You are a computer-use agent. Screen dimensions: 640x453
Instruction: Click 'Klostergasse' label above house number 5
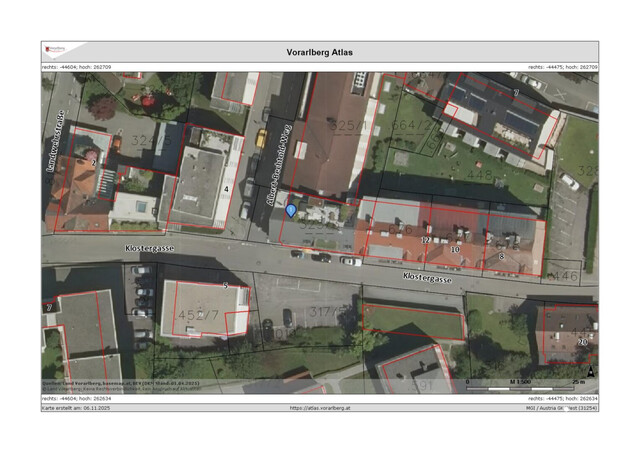[x=149, y=249]
